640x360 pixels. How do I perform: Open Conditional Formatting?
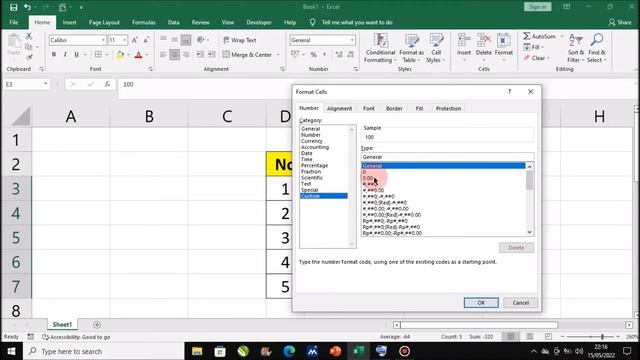[x=380, y=48]
